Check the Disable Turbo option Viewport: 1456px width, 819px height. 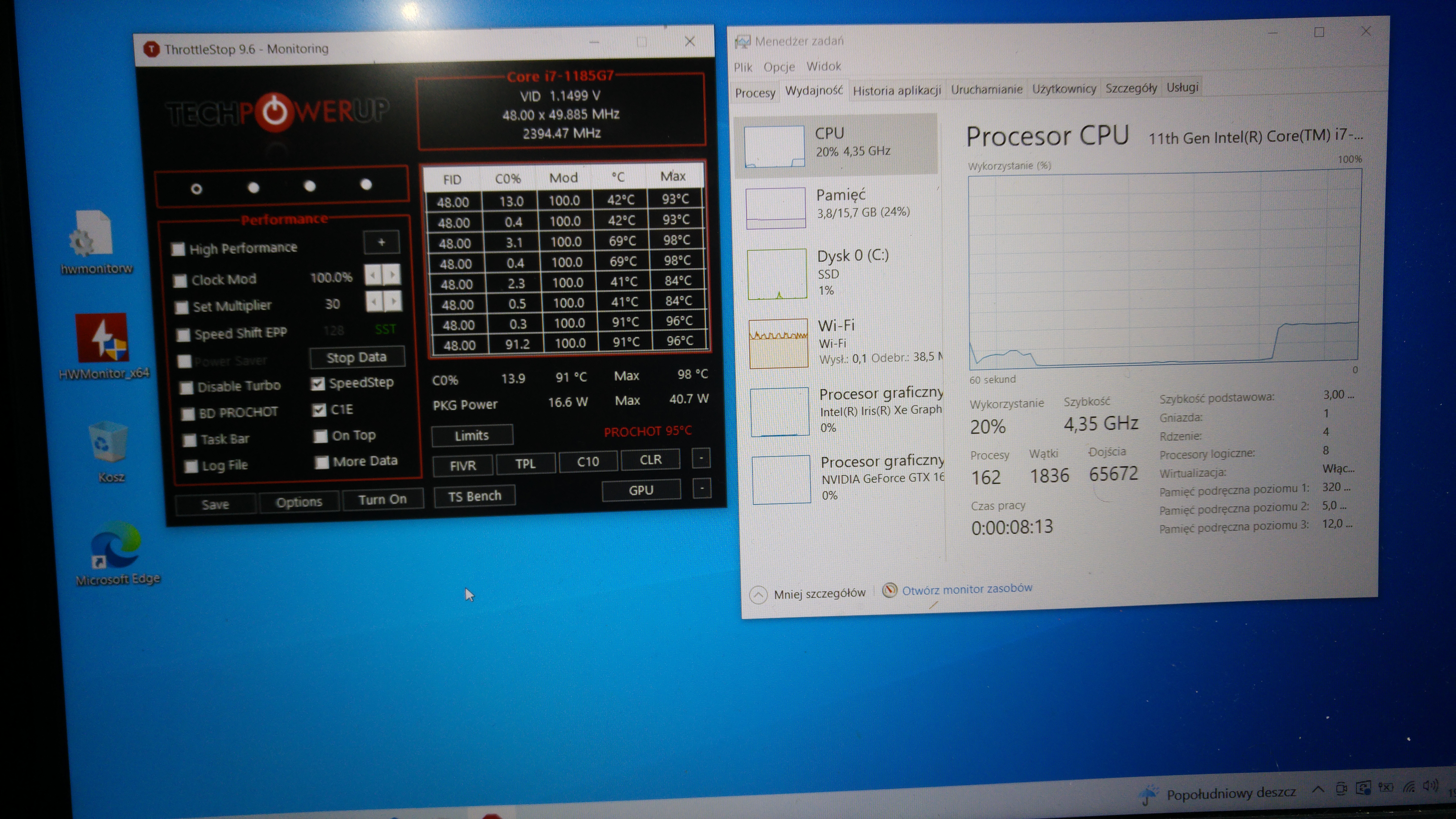pyautogui.click(x=186, y=388)
